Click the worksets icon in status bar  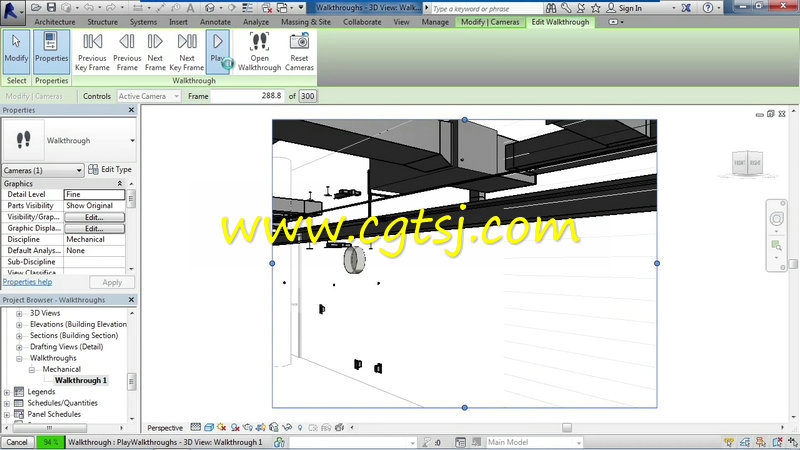(279, 442)
